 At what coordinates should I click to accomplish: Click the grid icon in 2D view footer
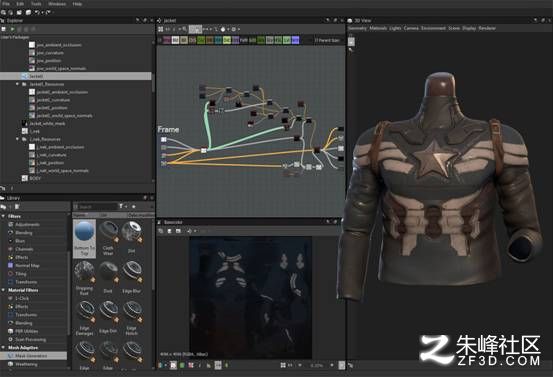pyautogui.click(x=283, y=365)
